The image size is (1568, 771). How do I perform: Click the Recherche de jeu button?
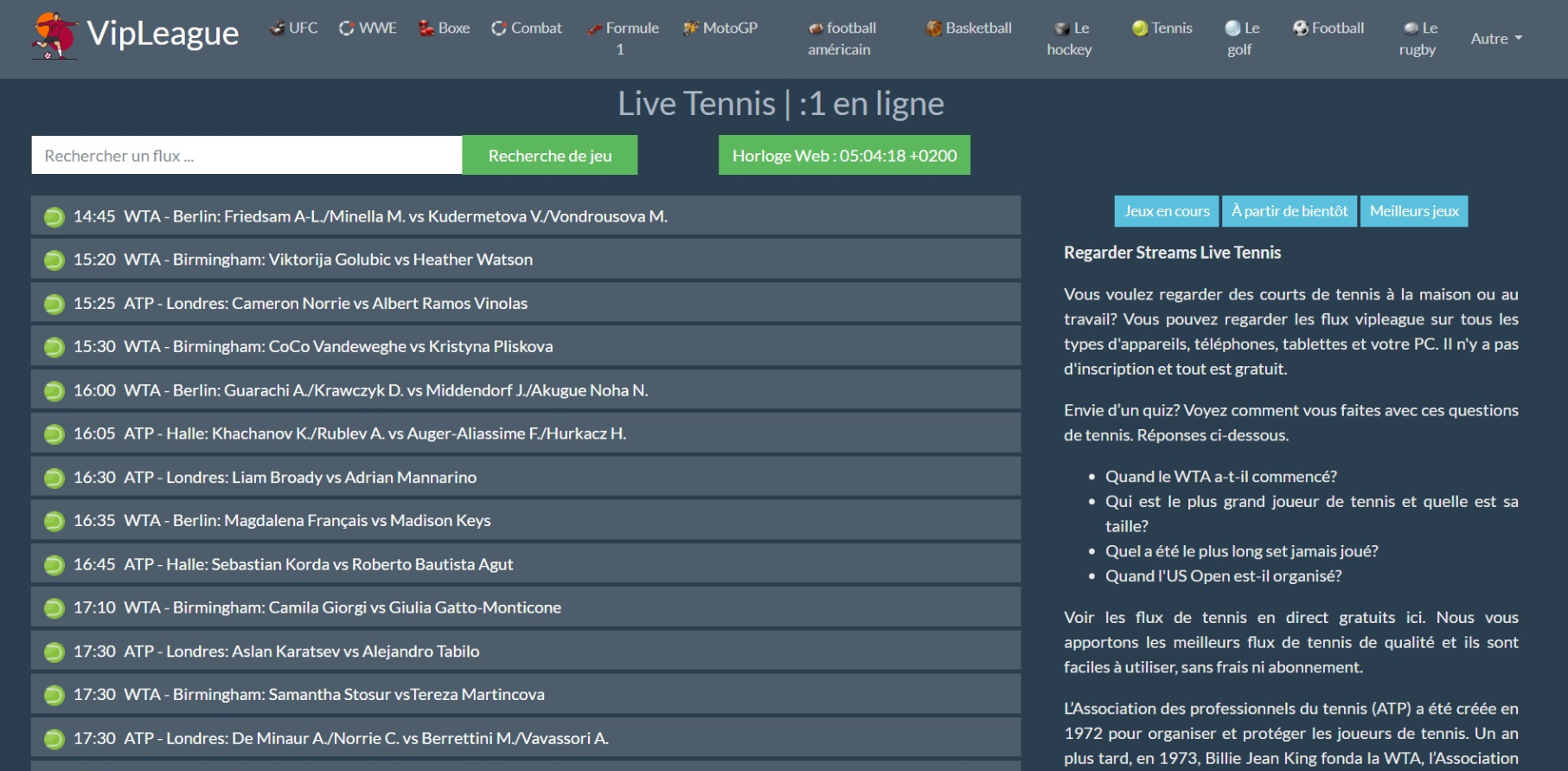550,155
